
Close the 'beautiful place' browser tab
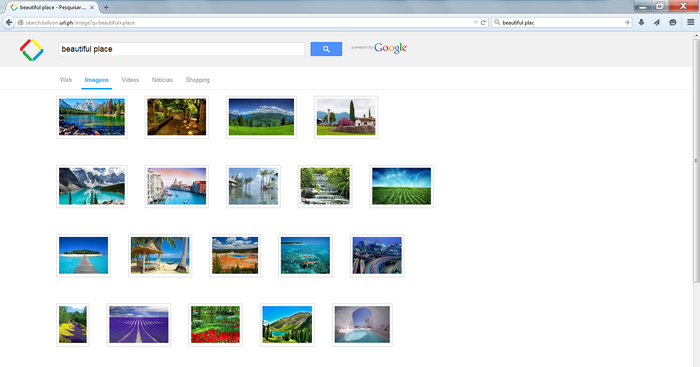point(92,8)
